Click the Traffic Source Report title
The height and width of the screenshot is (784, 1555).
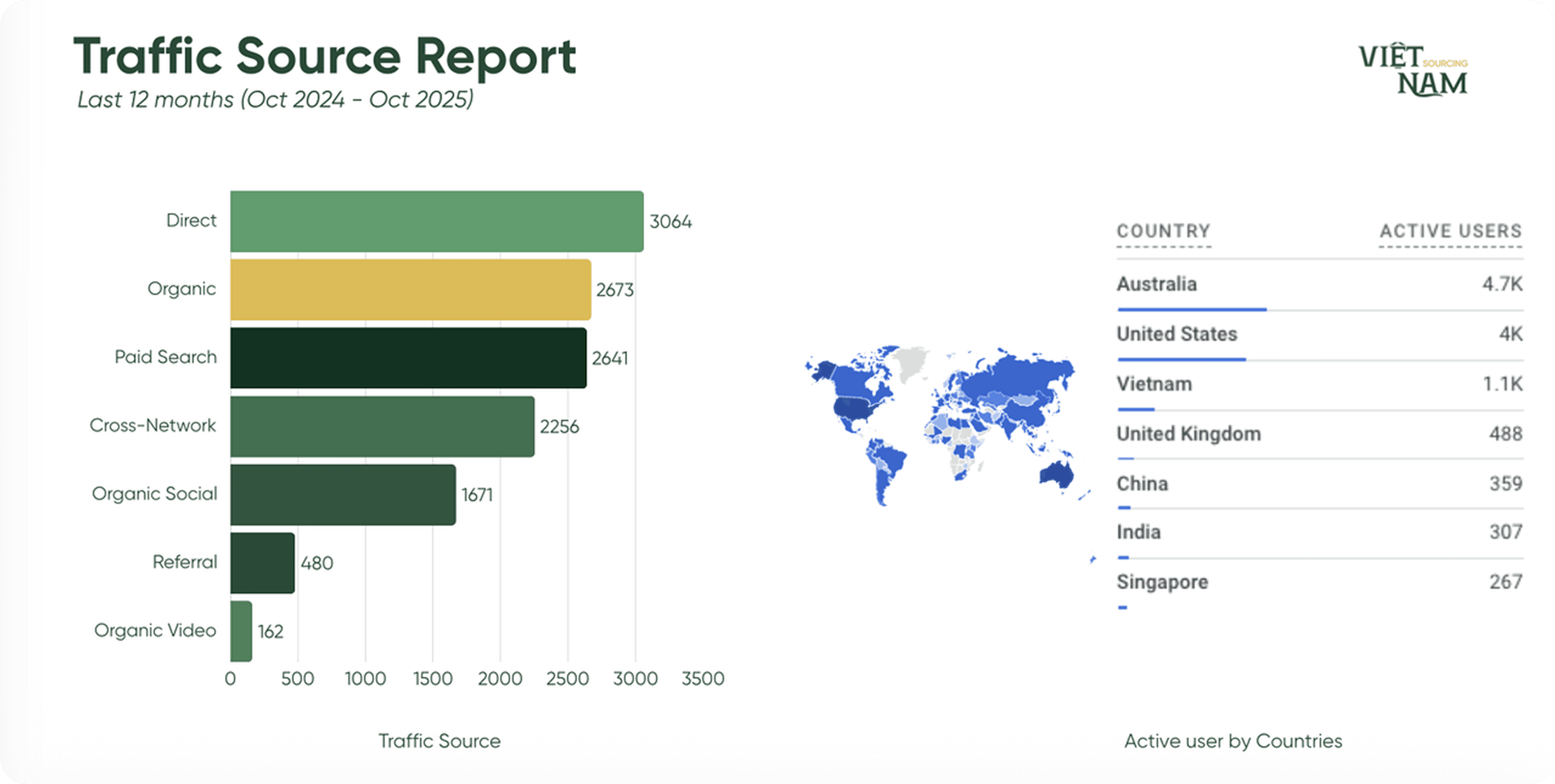325,57
